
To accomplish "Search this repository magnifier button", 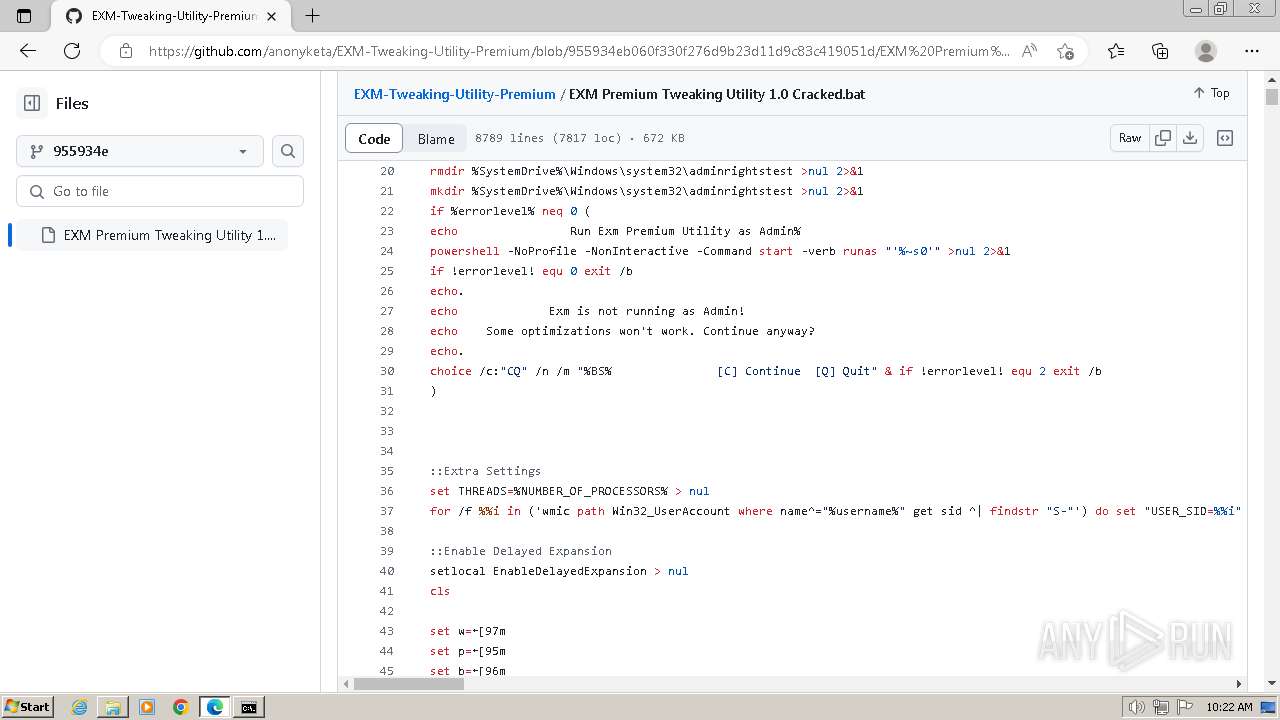I will coord(288,151).
